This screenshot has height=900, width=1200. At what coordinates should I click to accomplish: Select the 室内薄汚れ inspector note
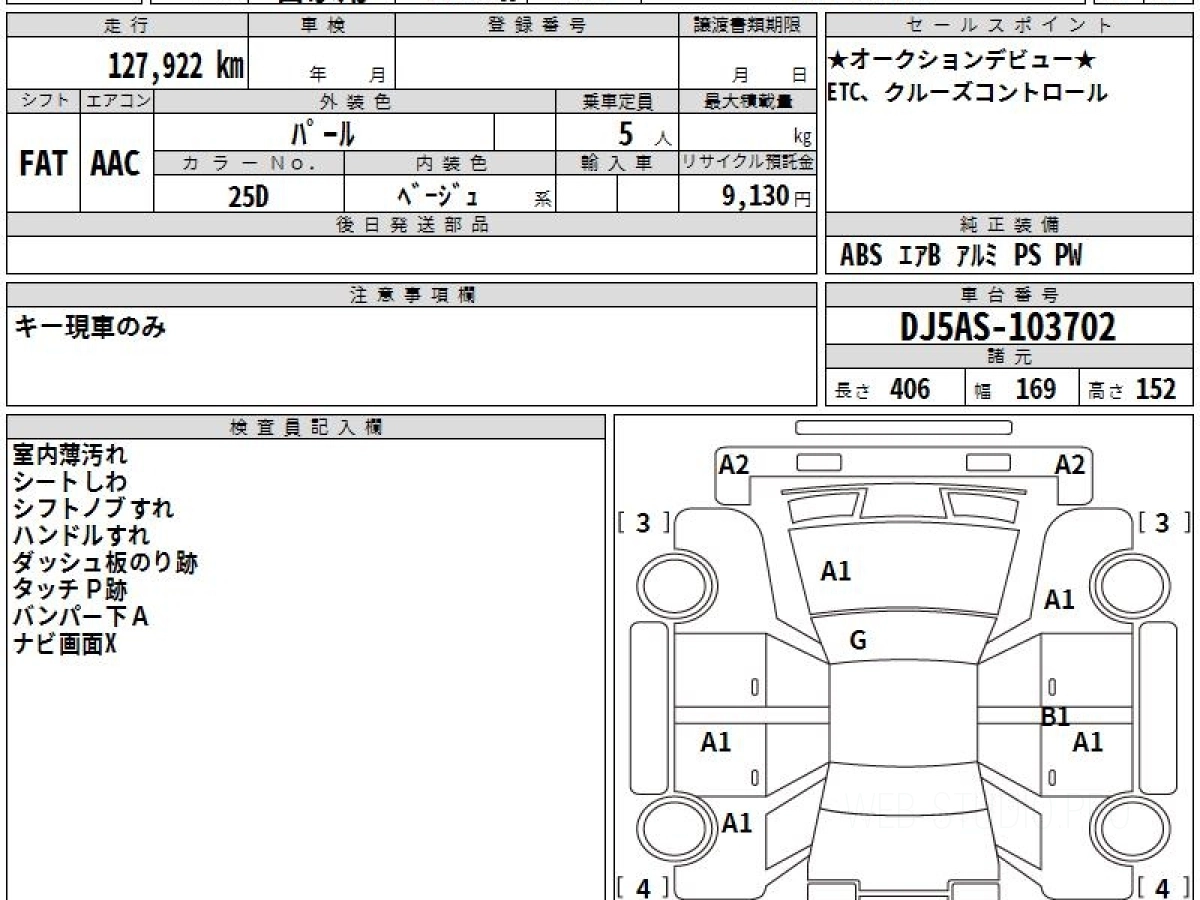pyautogui.click(x=71, y=455)
